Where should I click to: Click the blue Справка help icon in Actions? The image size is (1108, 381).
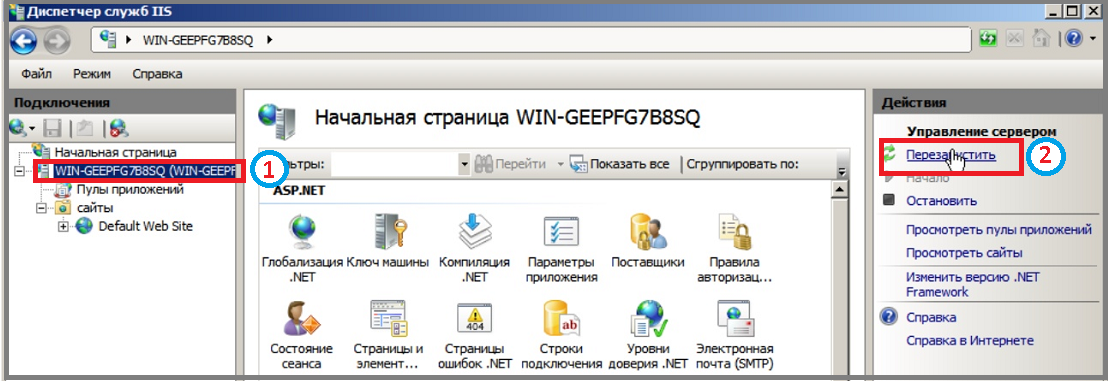click(x=889, y=317)
